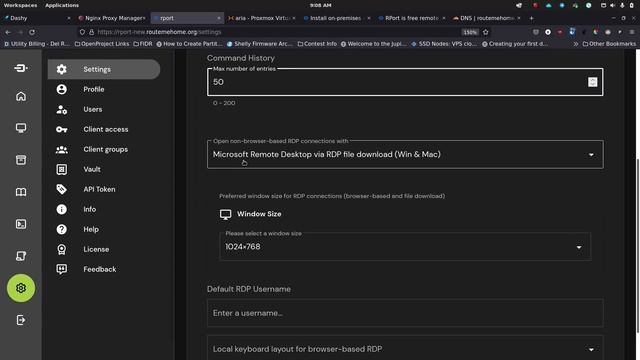This screenshot has width=640, height=360.
Task: Click the 9:08 AM clock in panel
Action: (320, 5)
